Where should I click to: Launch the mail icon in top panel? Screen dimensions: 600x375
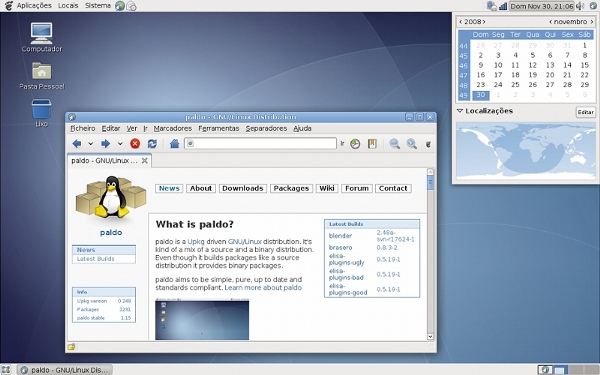(131, 6)
